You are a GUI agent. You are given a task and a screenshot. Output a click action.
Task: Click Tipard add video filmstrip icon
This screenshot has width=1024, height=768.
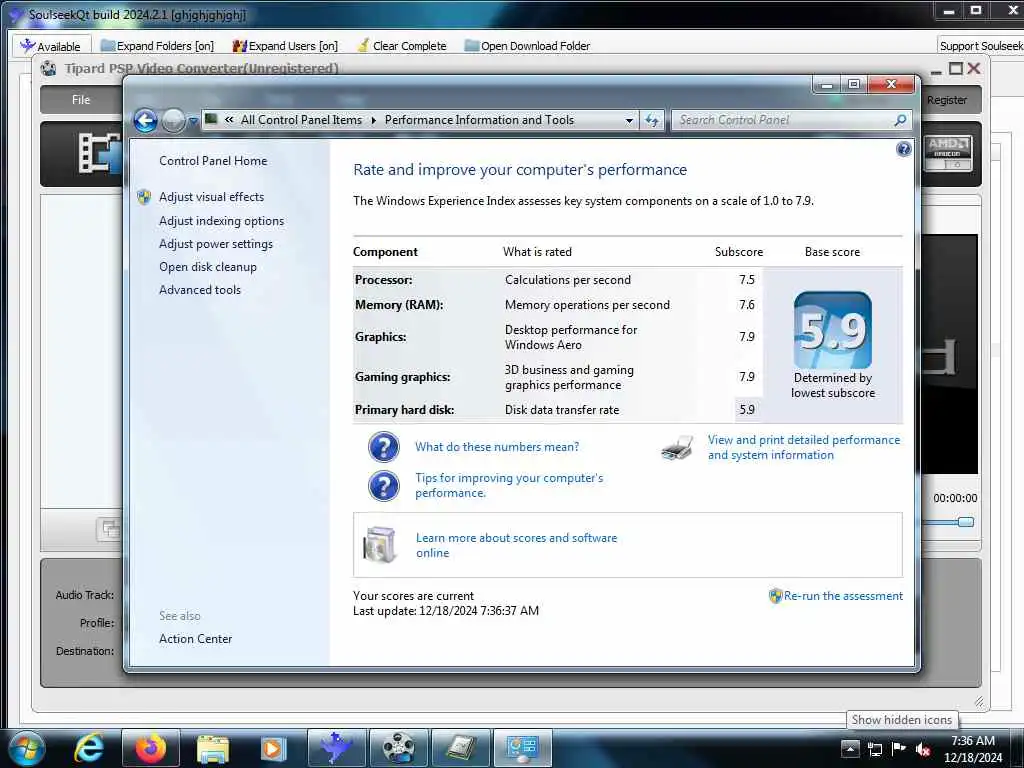tap(100, 153)
